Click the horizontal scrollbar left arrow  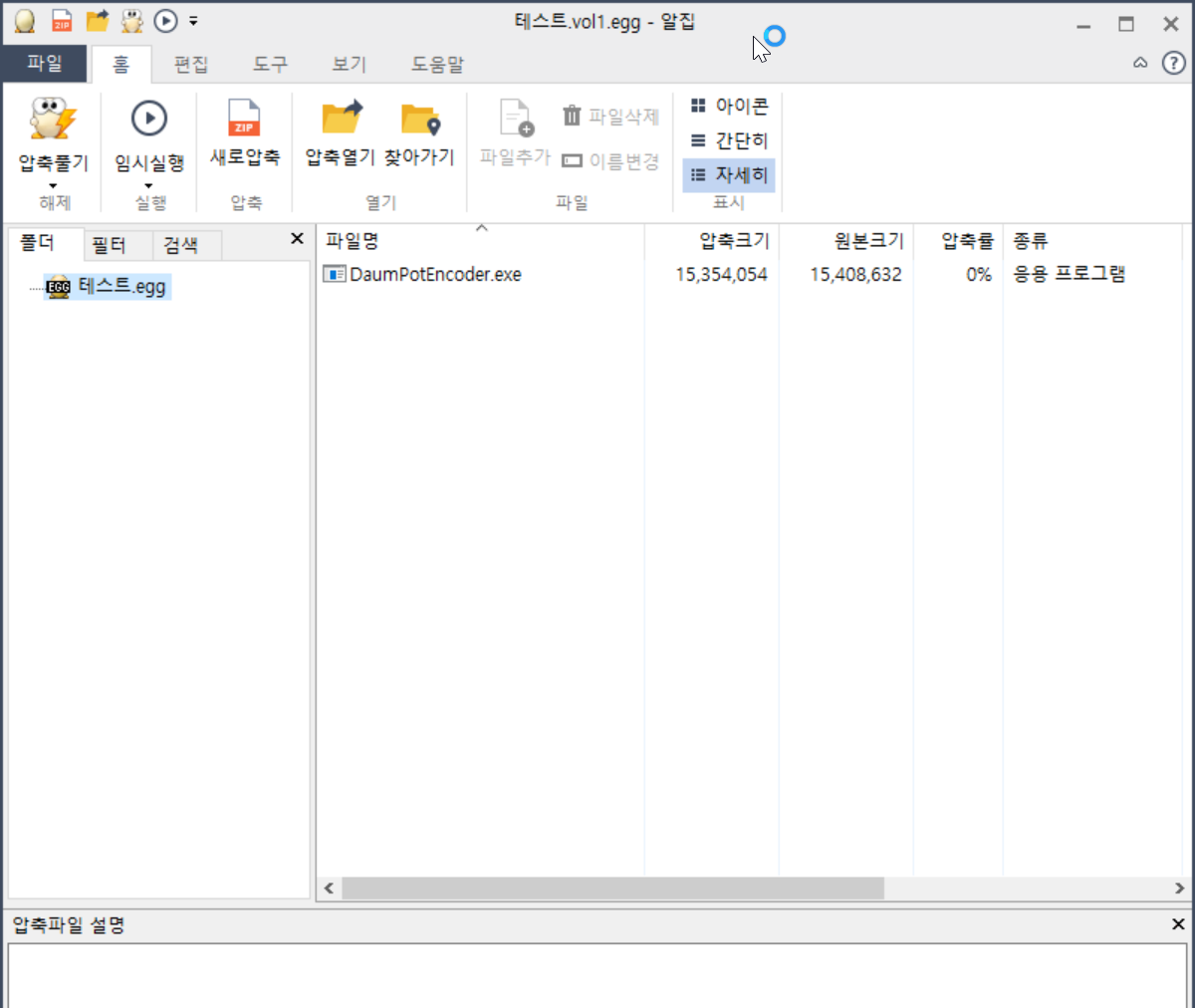point(330,888)
